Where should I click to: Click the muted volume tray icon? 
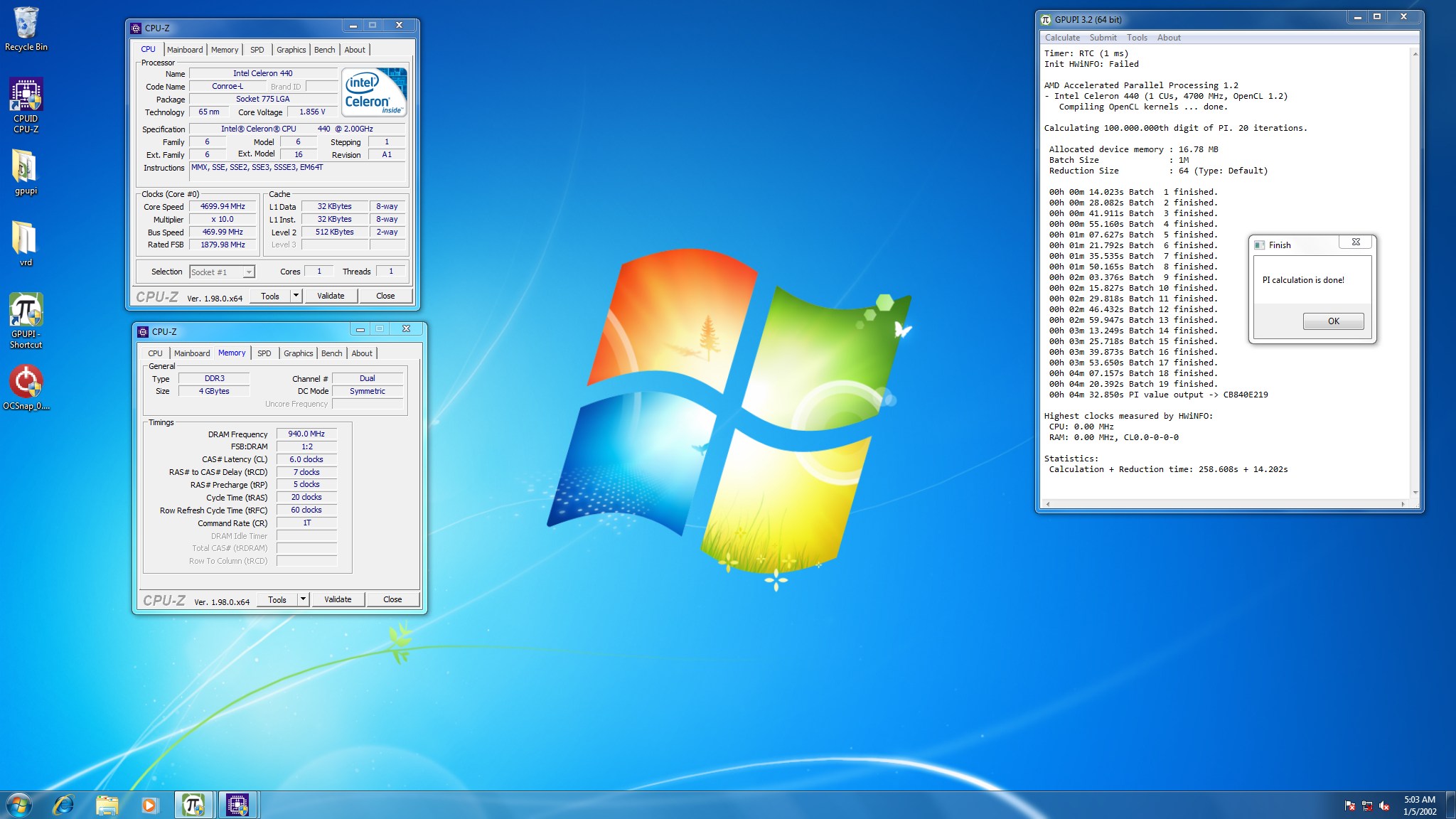coord(1384,805)
